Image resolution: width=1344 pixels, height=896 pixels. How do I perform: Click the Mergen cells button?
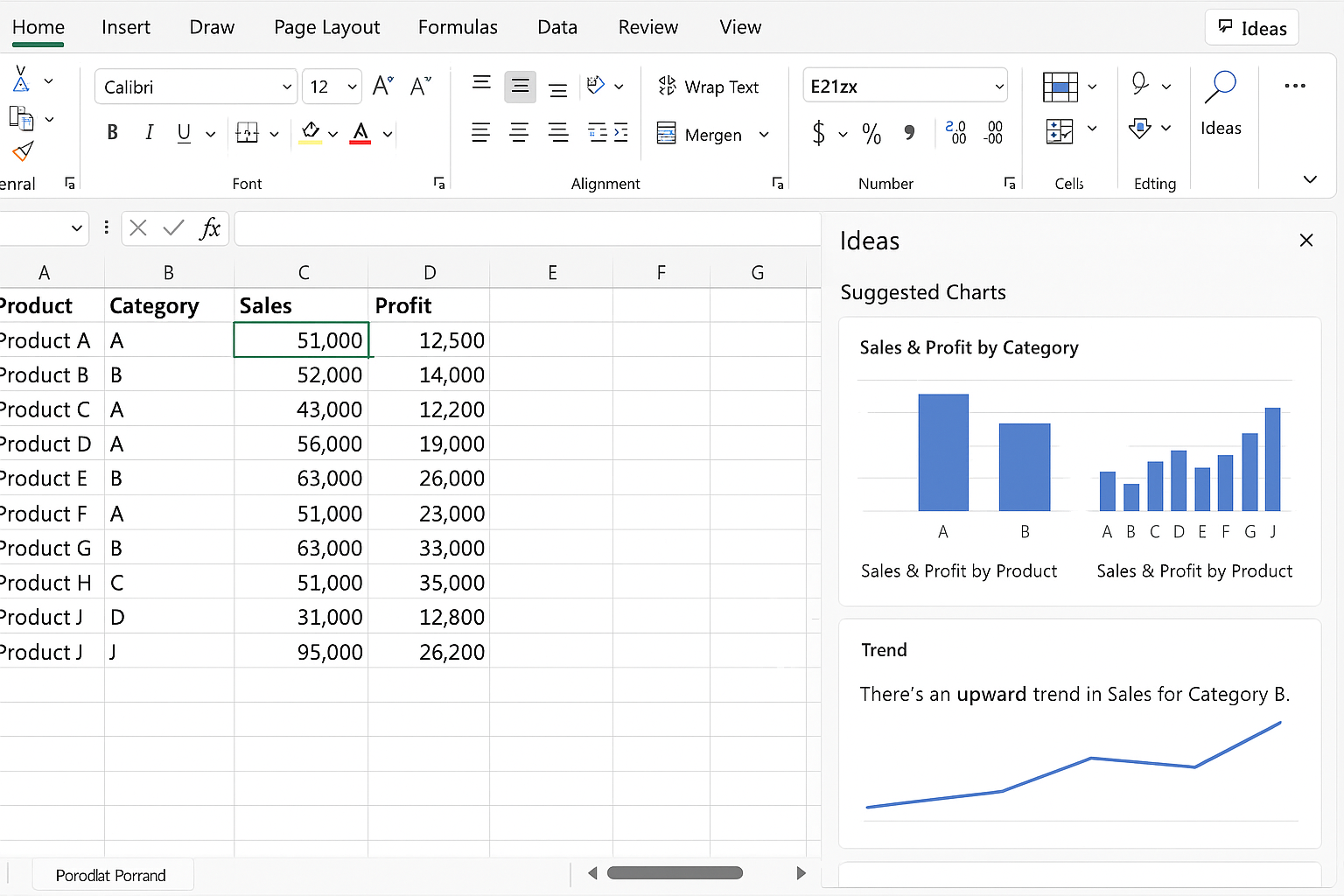[699, 134]
